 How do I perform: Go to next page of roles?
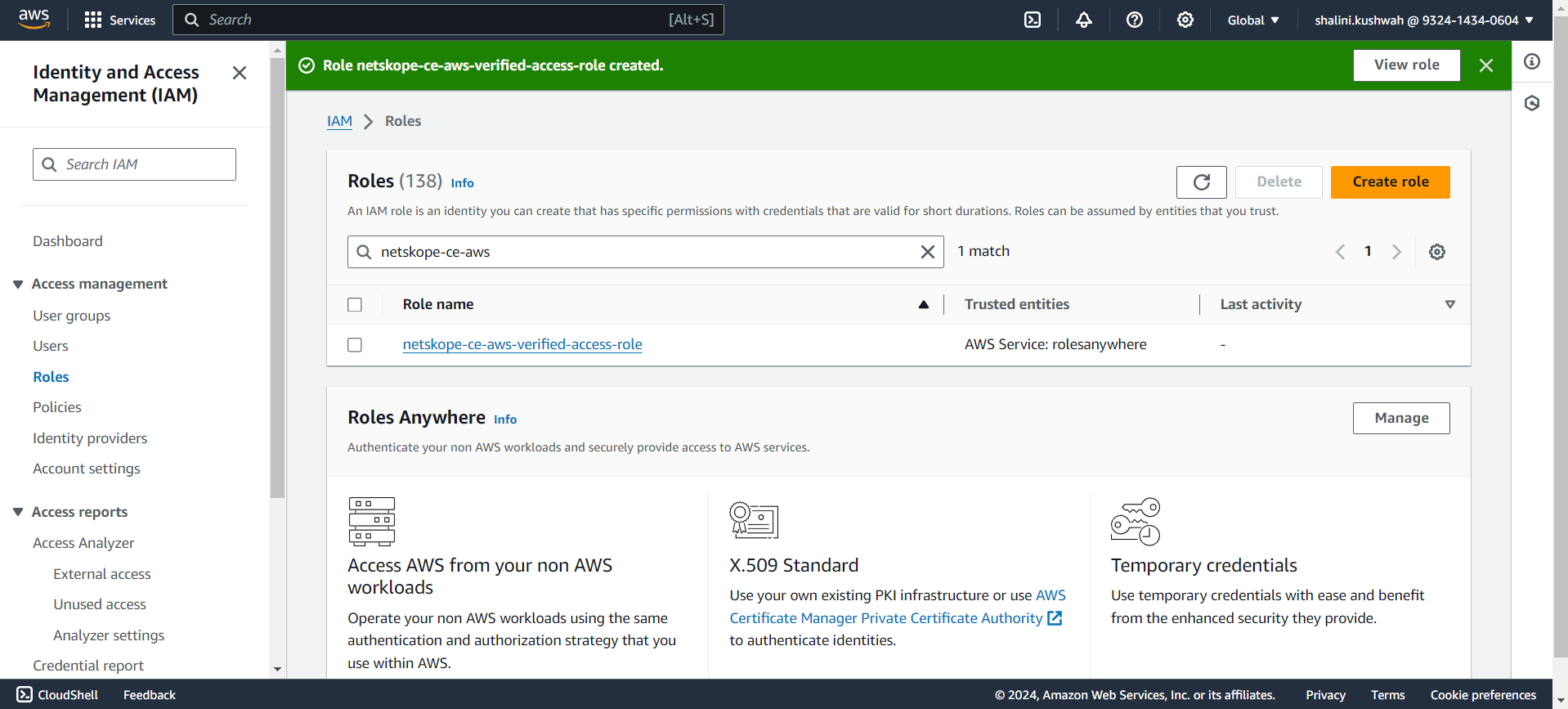pos(1396,252)
